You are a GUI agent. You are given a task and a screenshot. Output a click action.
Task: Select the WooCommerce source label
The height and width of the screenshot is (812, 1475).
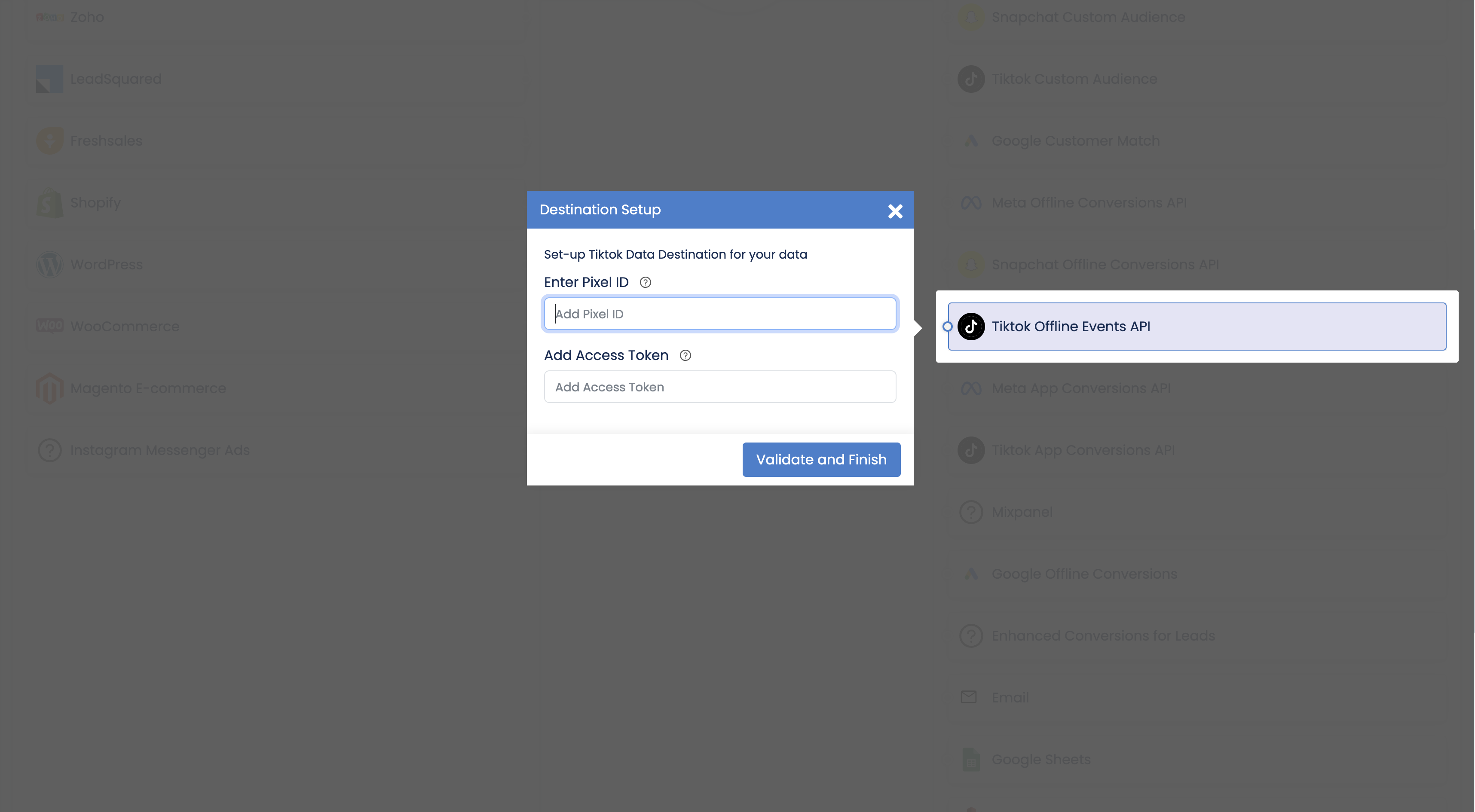tap(125, 326)
